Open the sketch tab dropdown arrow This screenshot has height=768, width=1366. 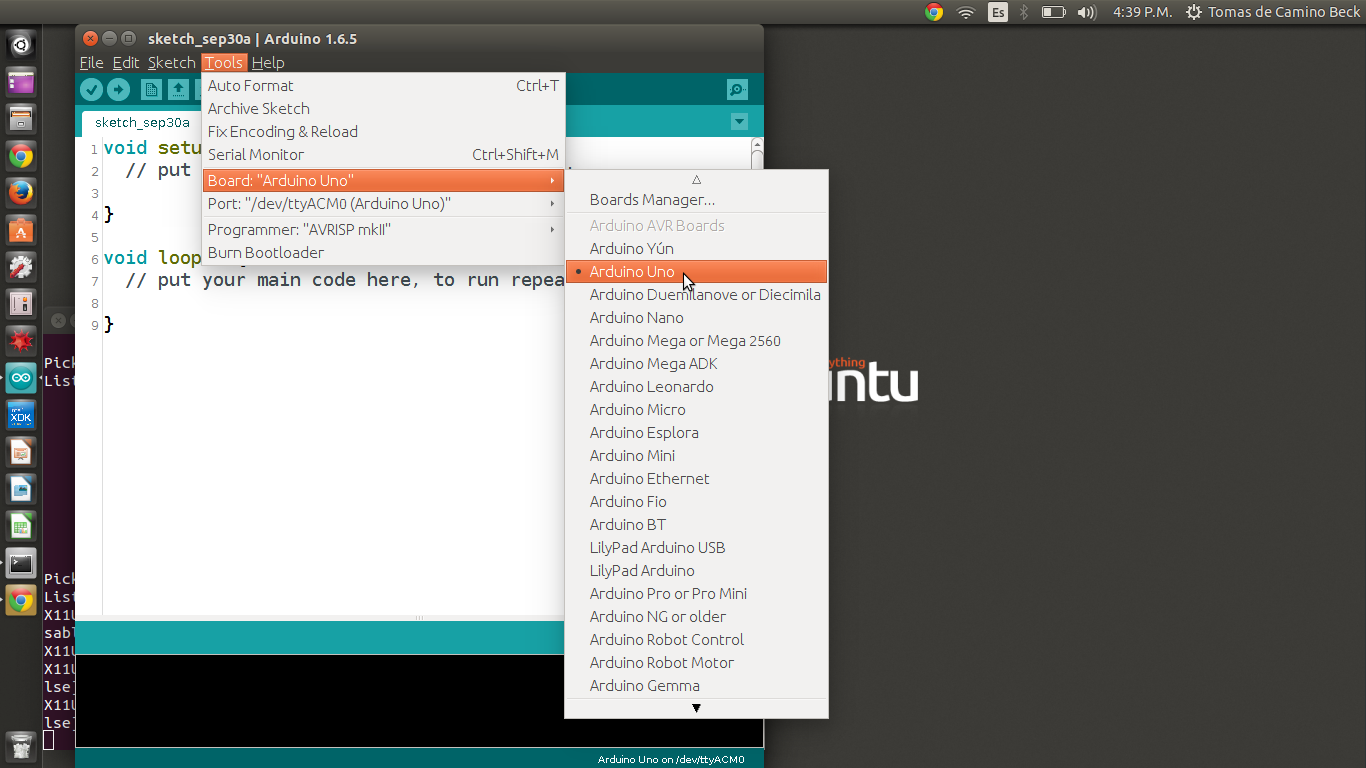point(739,122)
